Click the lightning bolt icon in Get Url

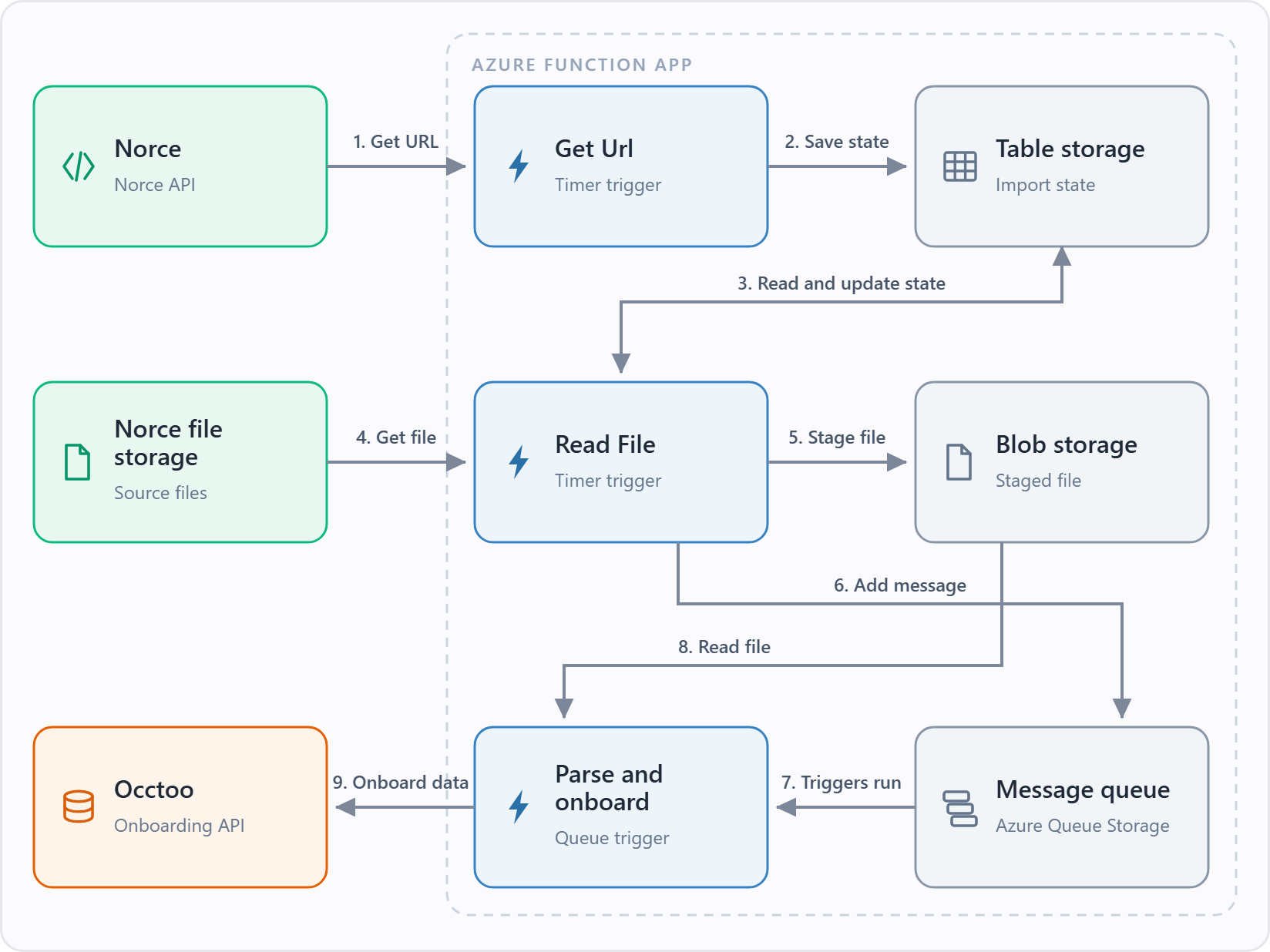tap(519, 166)
